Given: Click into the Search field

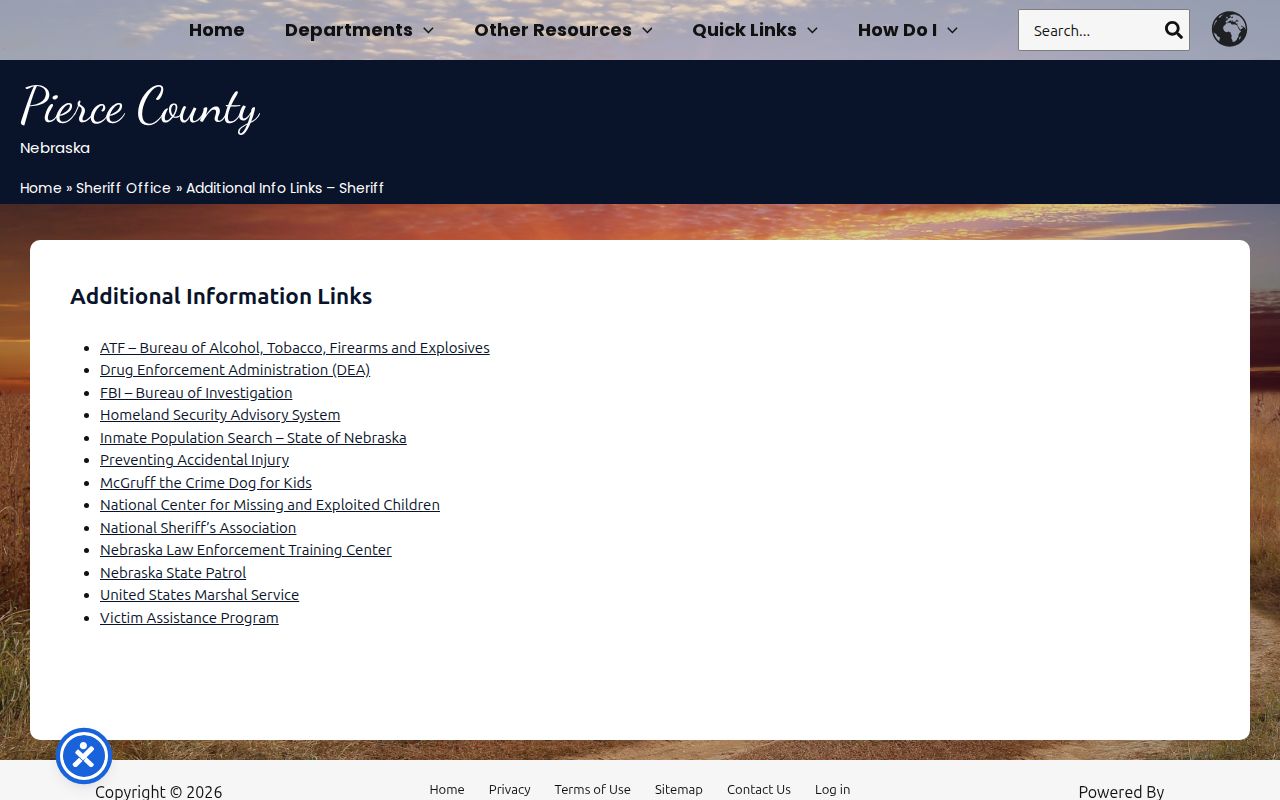Looking at the screenshot, I should [x=1090, y=30].
